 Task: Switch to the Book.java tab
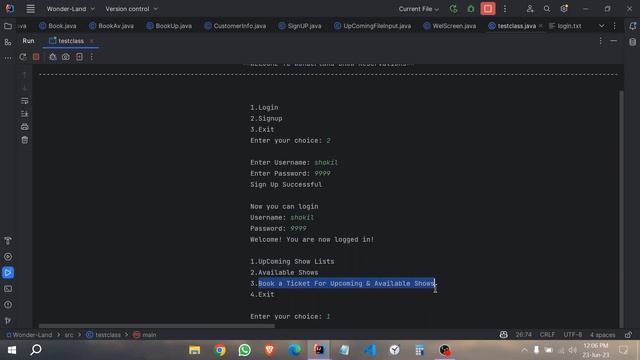point(58,26)
